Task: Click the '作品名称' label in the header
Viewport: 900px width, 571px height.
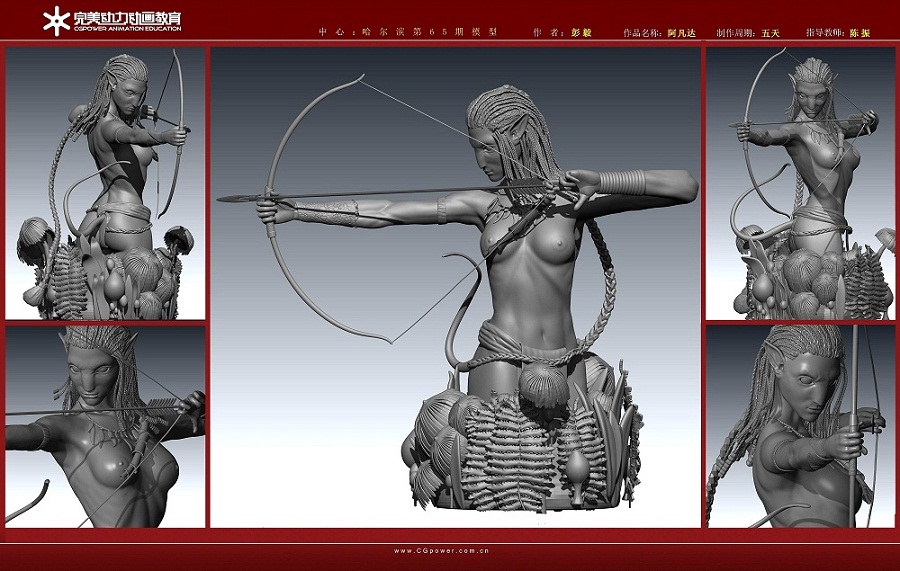Action: [x=642, y=33]
